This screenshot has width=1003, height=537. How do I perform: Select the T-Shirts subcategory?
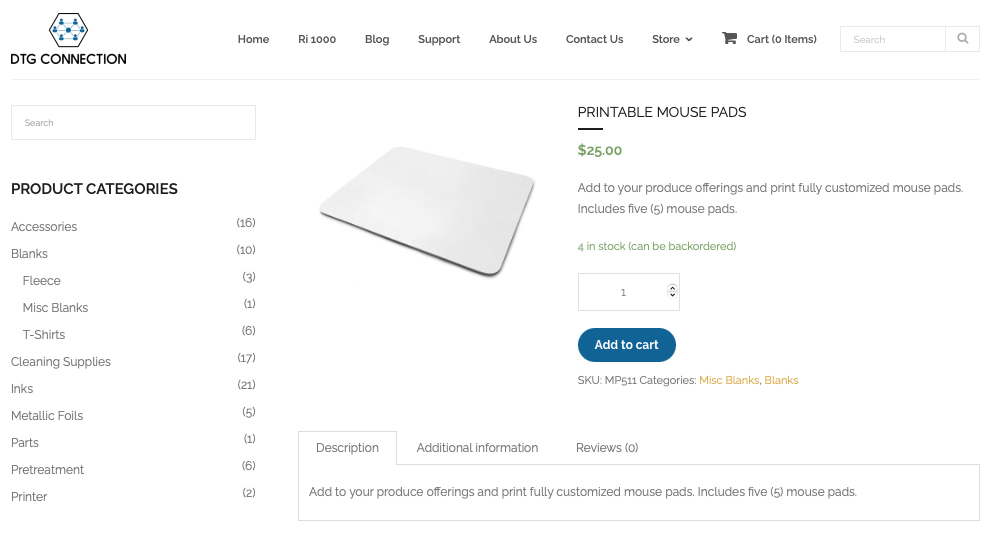[x=43, y=335]
